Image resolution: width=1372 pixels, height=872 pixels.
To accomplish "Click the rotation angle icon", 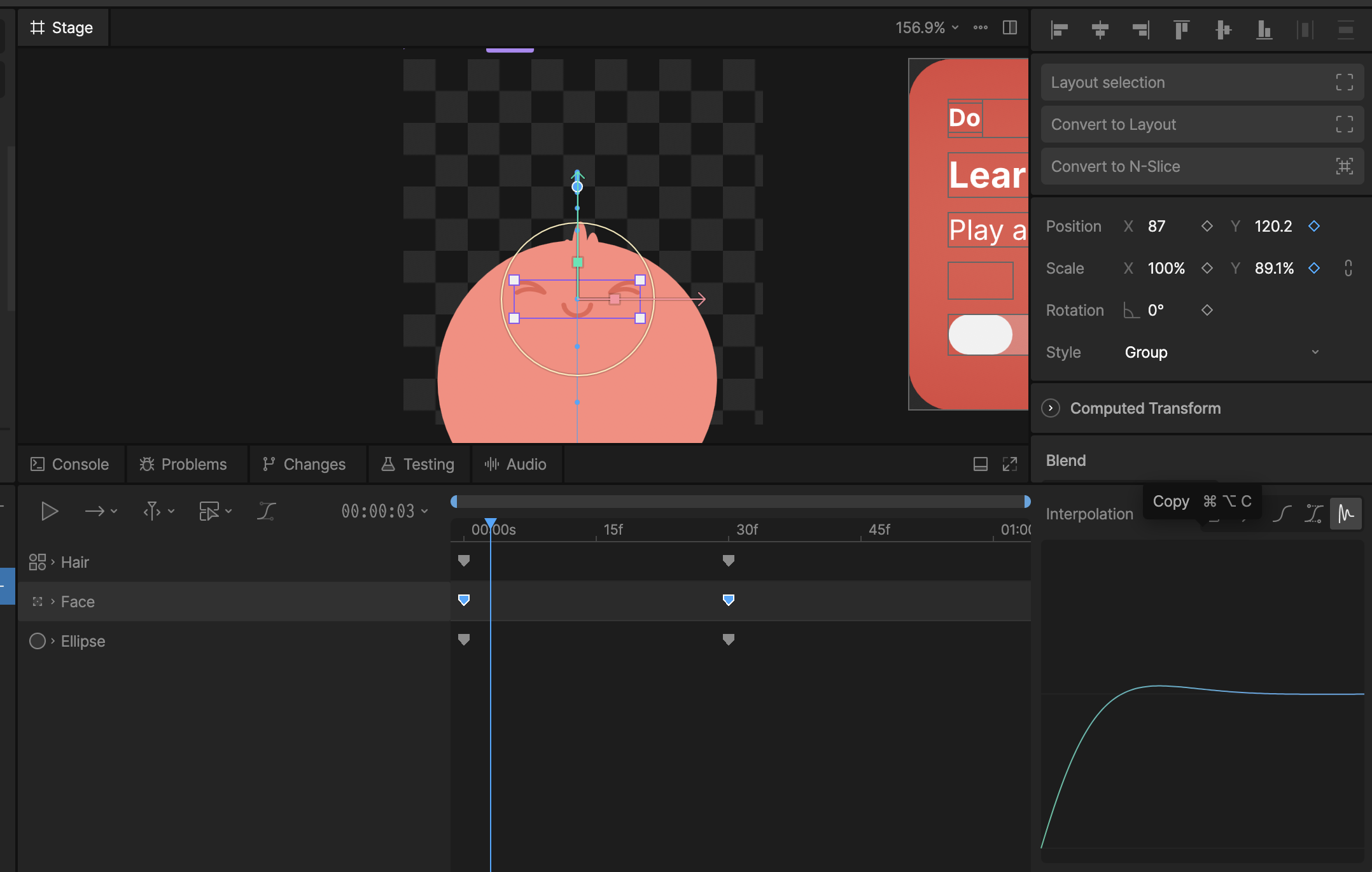I will click(x=1131, y=310).
